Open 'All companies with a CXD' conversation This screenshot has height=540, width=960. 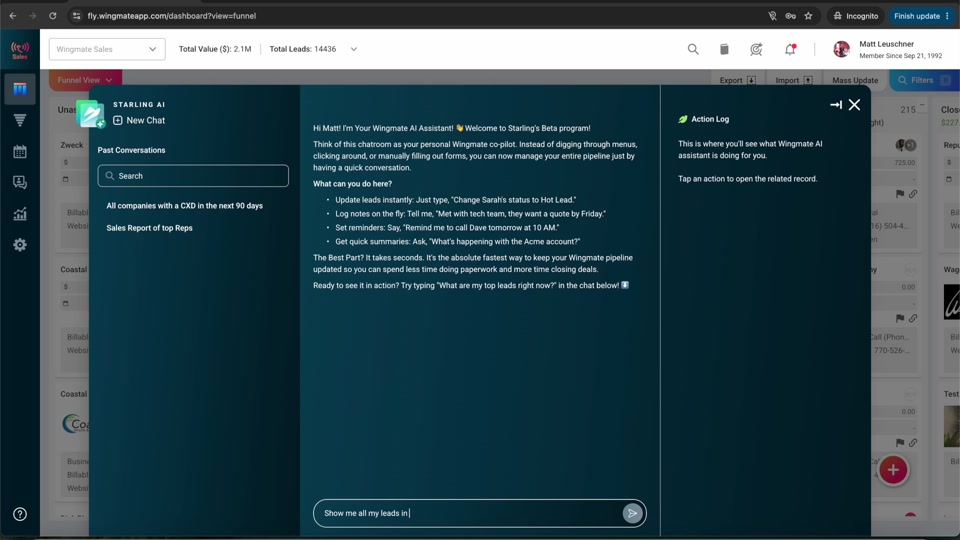coord(184,206)
